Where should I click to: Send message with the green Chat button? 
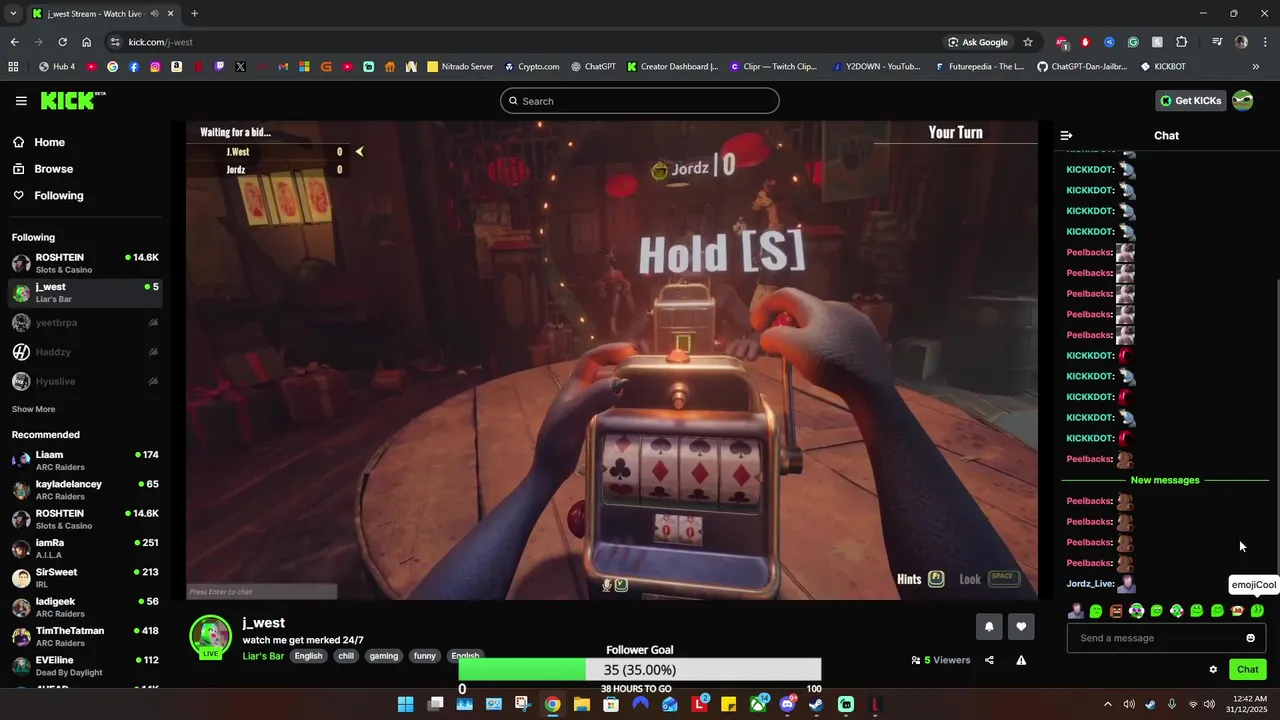(1247, 670)
